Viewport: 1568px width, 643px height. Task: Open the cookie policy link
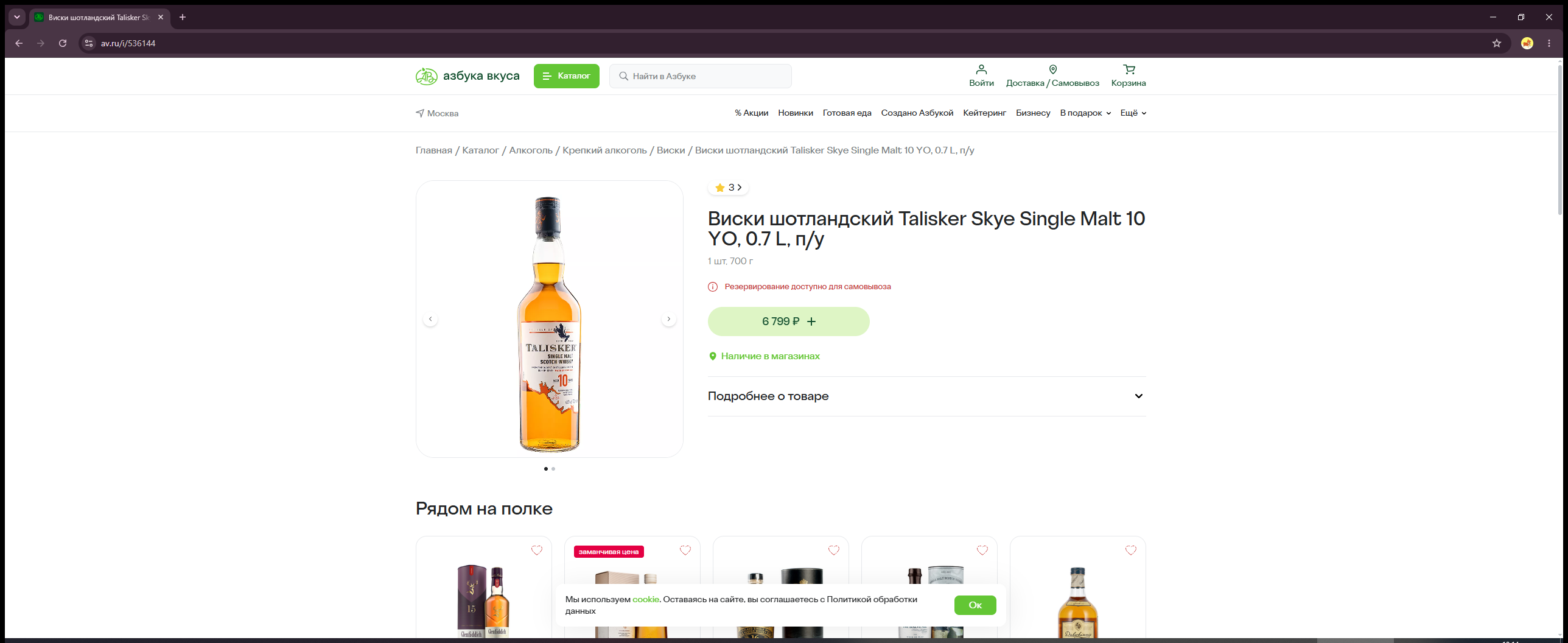coord(645,599)
